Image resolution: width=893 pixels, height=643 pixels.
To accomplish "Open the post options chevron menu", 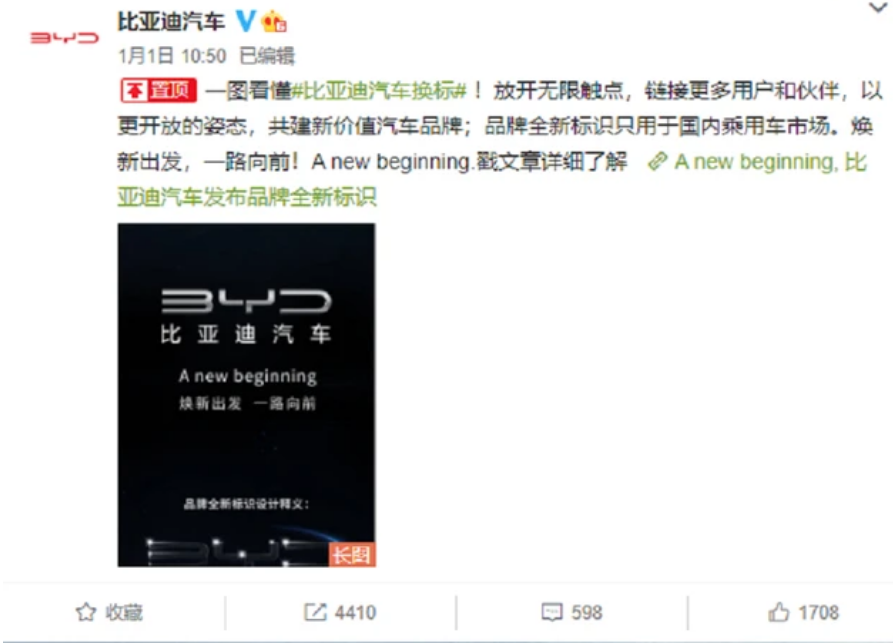I will tap(878, 8).
